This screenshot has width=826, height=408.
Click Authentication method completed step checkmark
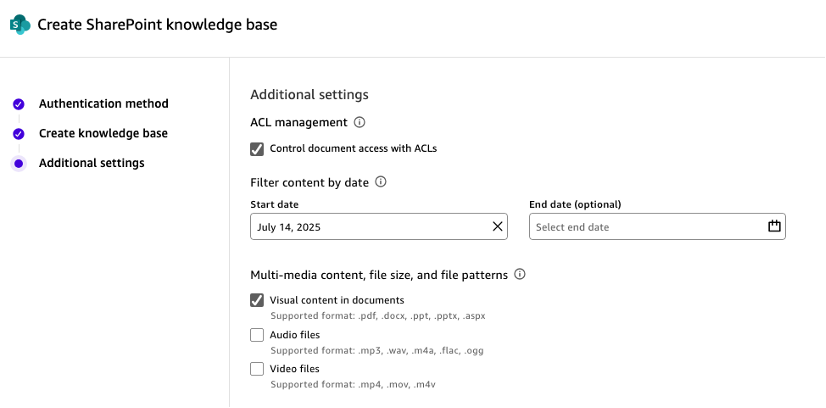click(x=18, y=104)
